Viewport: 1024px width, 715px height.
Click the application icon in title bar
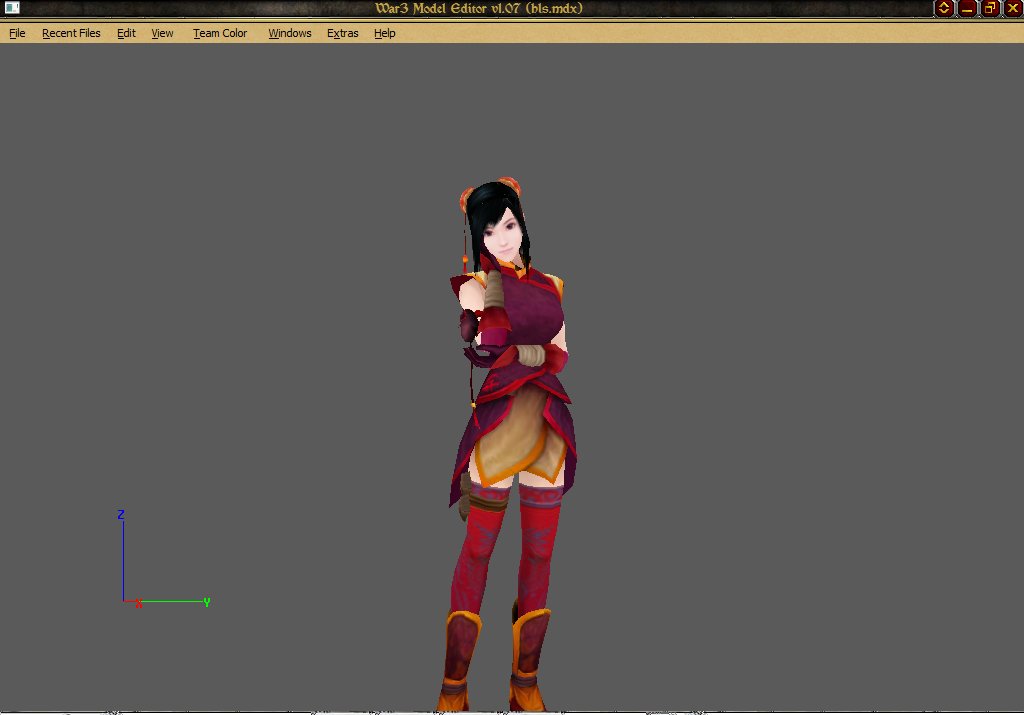tap(12, 8)
